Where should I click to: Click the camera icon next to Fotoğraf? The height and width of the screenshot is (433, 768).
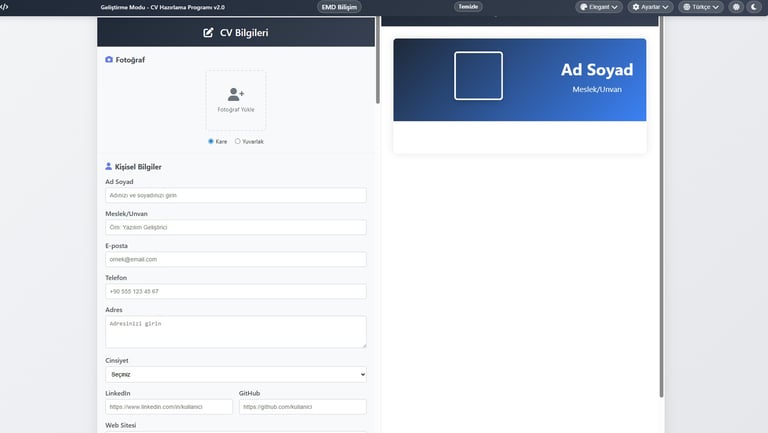point(109,60)
